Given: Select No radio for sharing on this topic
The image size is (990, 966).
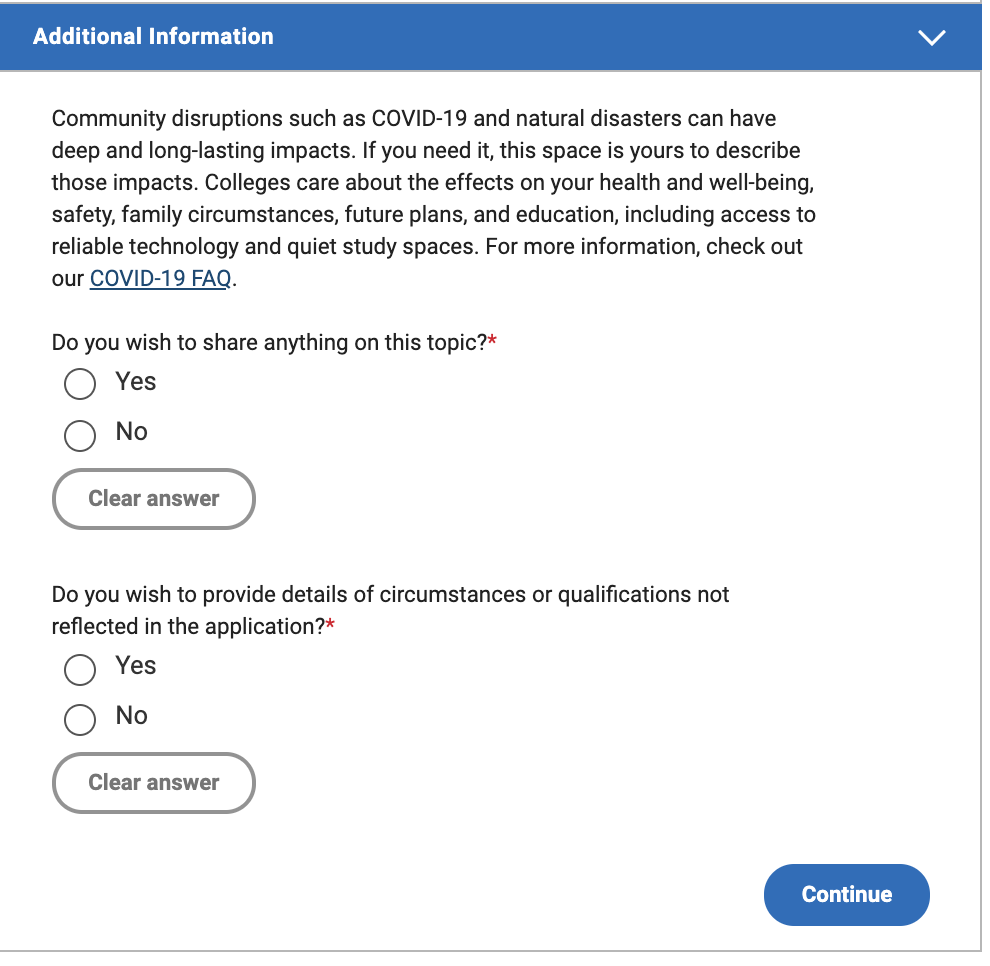Looking at the screenshot, I should coord(80,438).
